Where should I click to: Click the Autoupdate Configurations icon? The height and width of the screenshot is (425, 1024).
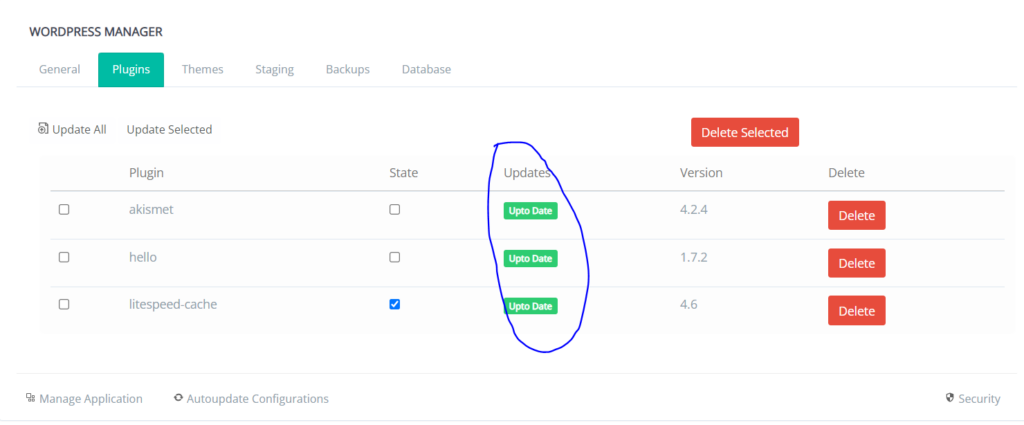(178, 398)
